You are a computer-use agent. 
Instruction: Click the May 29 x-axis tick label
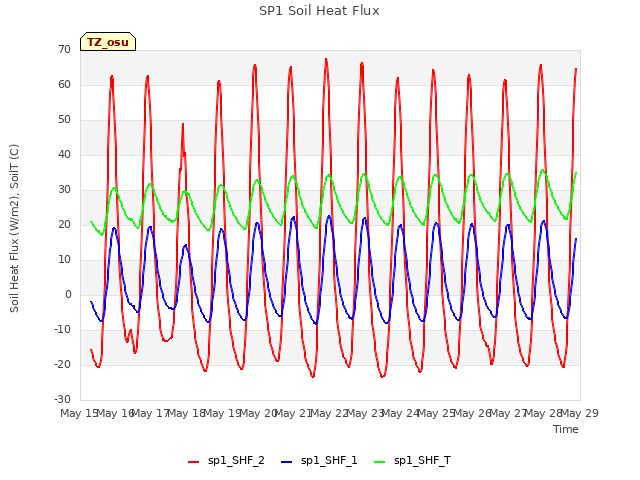(580, 413)
